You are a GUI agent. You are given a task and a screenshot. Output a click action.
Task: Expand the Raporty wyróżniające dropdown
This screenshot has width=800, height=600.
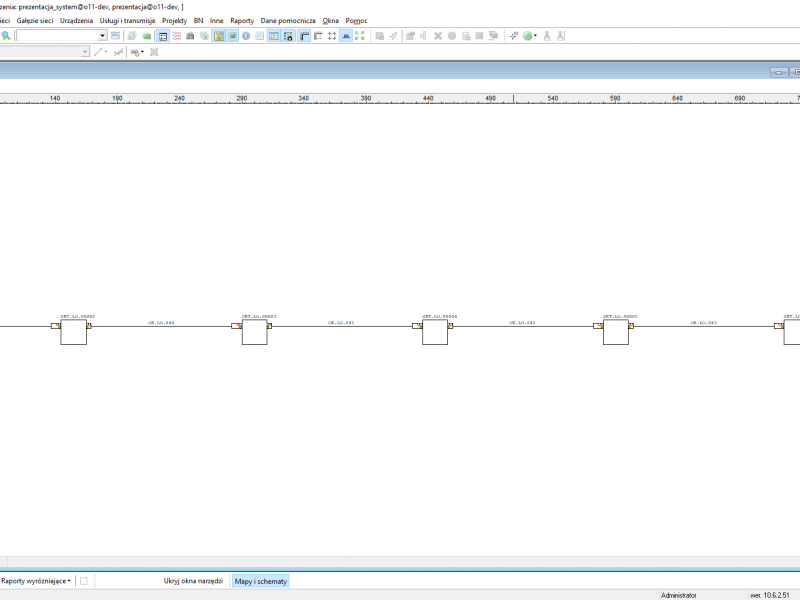point(36,581)
